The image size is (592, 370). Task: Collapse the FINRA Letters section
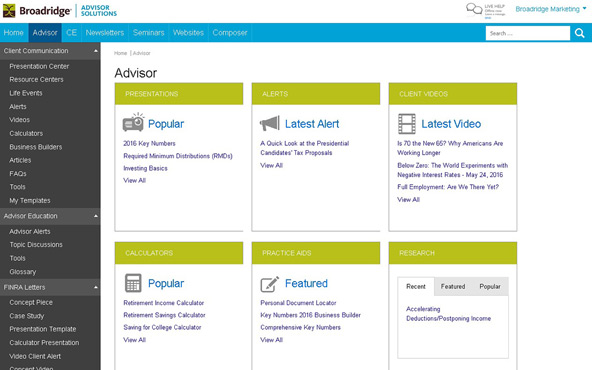tap(96, 287)
